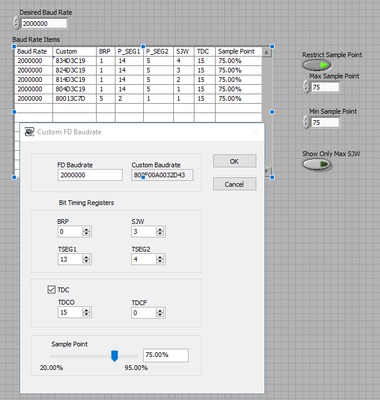Click the TDCO spinner arrows
This screenshot has width=380, height=400.
pos(86,312)
